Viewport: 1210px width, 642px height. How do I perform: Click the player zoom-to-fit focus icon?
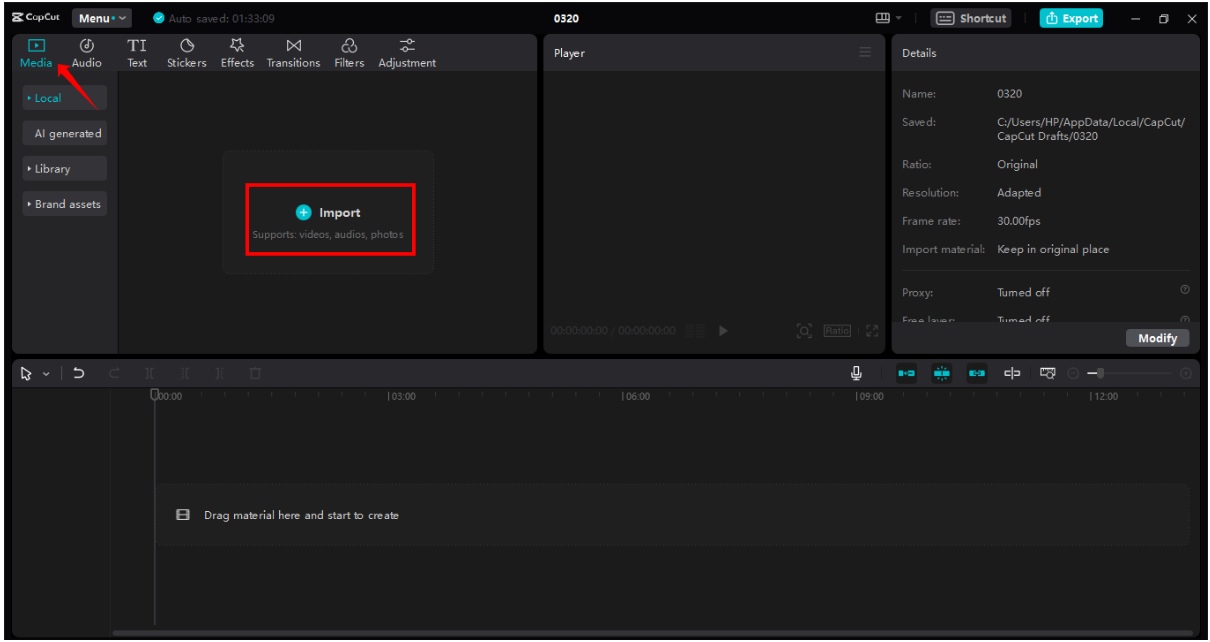coord(804,330)
